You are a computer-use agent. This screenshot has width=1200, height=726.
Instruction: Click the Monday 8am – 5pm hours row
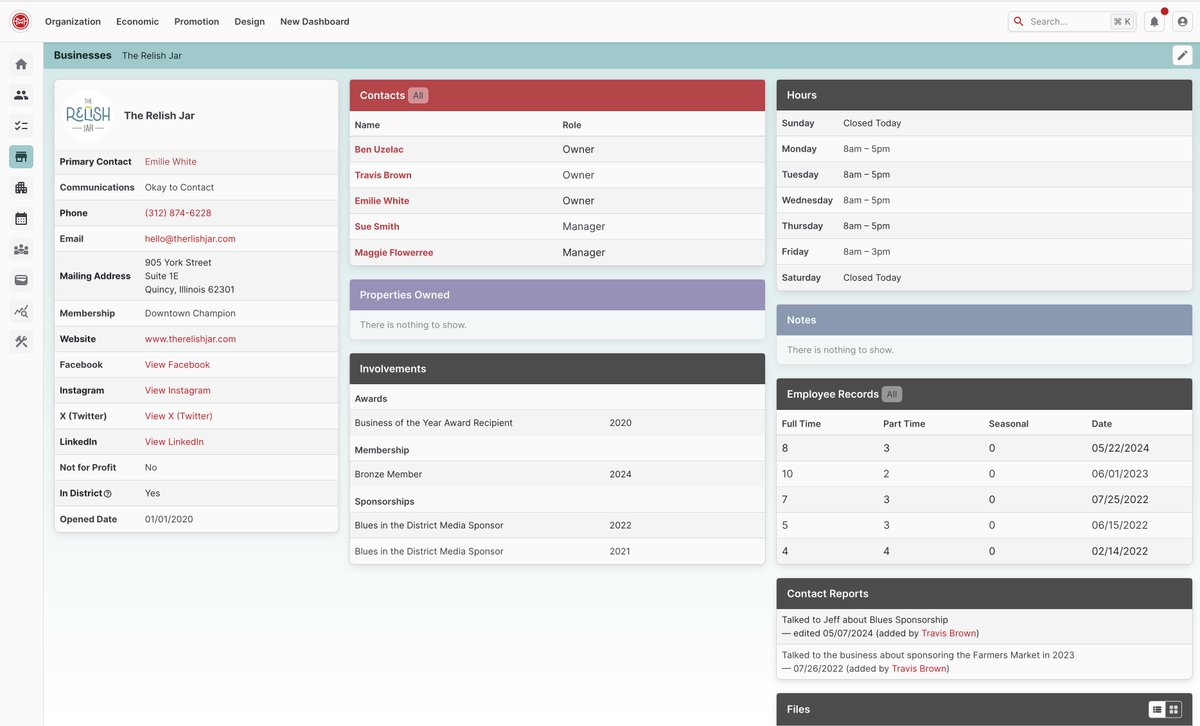984,149
